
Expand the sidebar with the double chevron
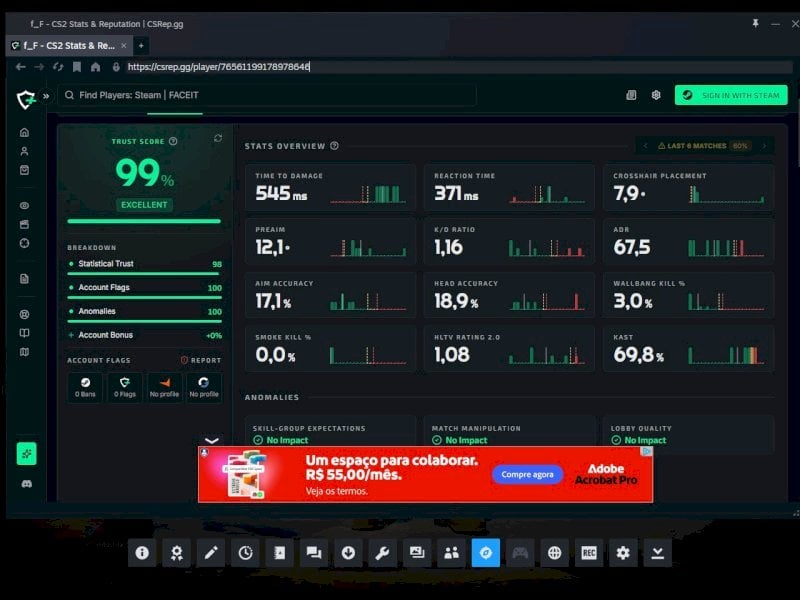click(x=46, y=95)
